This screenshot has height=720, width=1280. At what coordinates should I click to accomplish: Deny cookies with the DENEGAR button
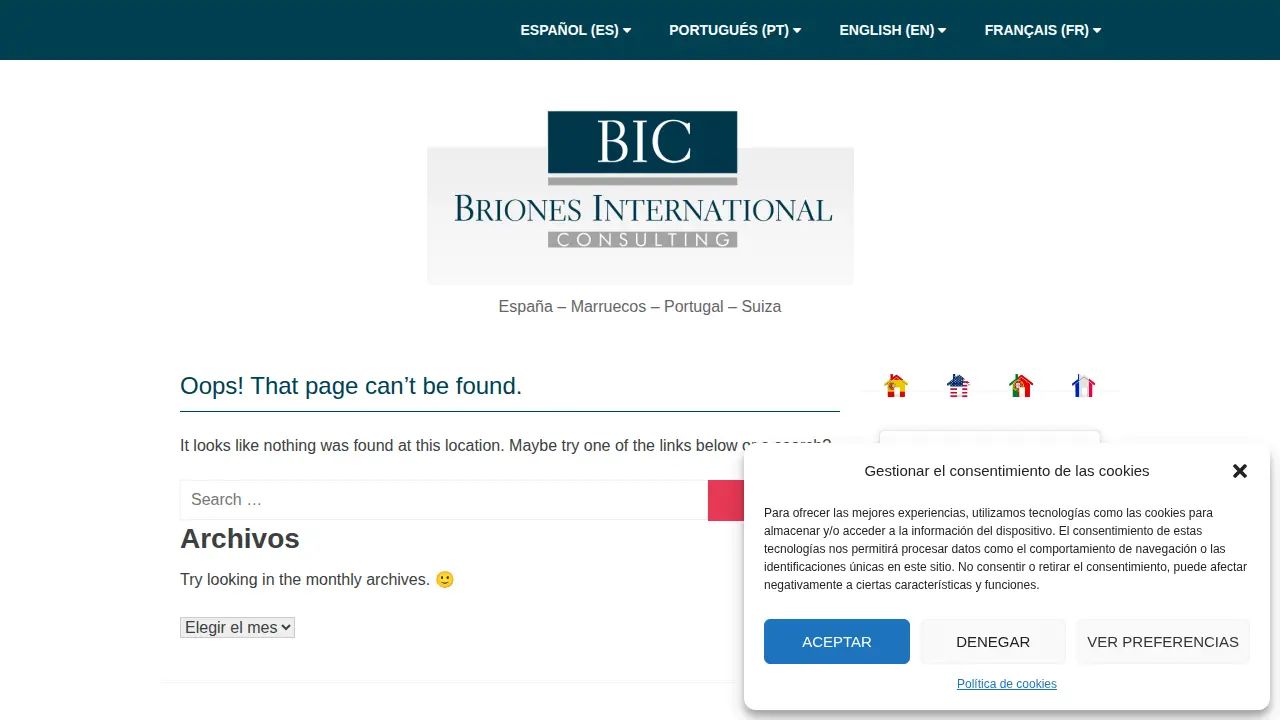(993, 642)
